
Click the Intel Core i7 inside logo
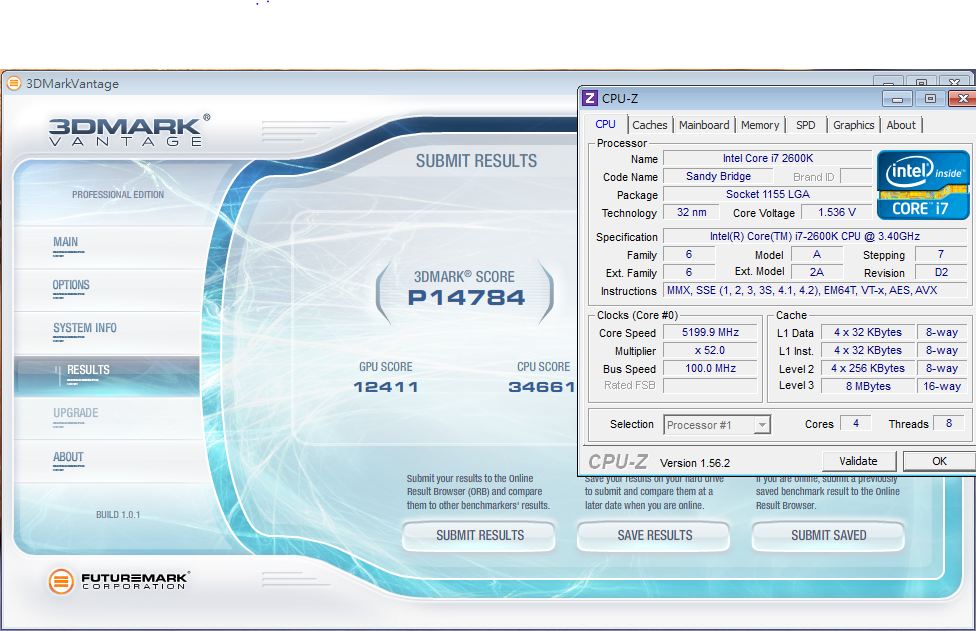[x=922, y=185]
